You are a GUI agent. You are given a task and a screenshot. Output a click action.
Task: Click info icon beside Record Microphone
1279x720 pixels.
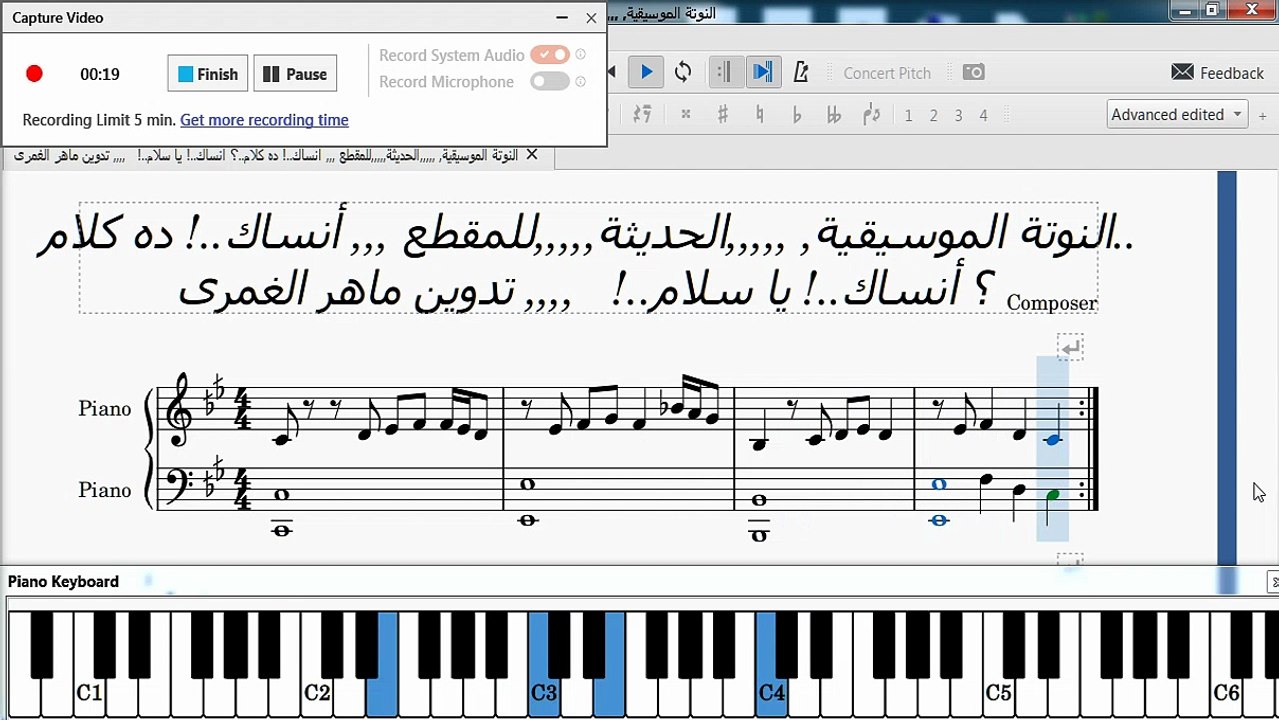coord(581,82)
